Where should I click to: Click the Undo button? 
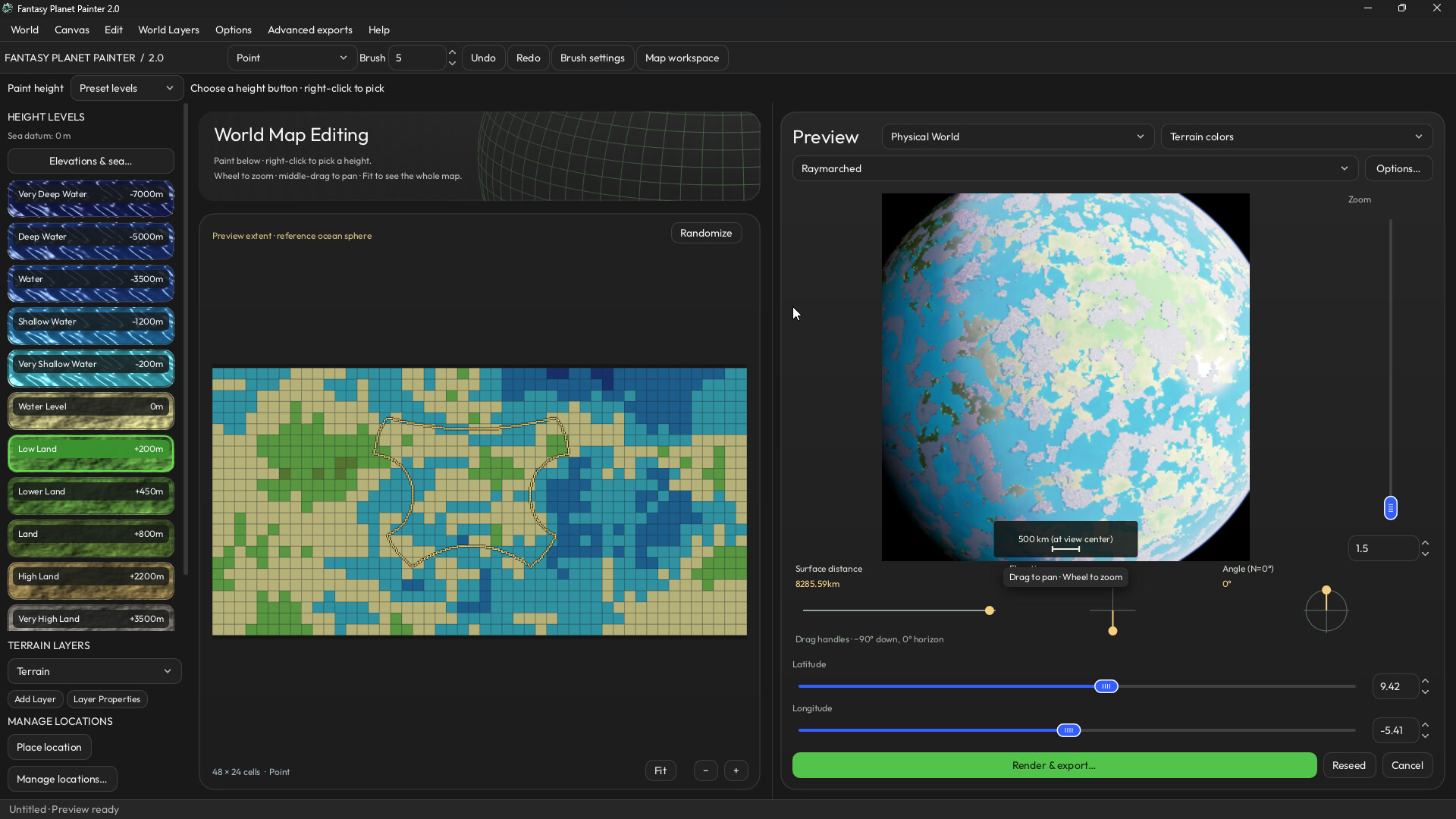483,58
